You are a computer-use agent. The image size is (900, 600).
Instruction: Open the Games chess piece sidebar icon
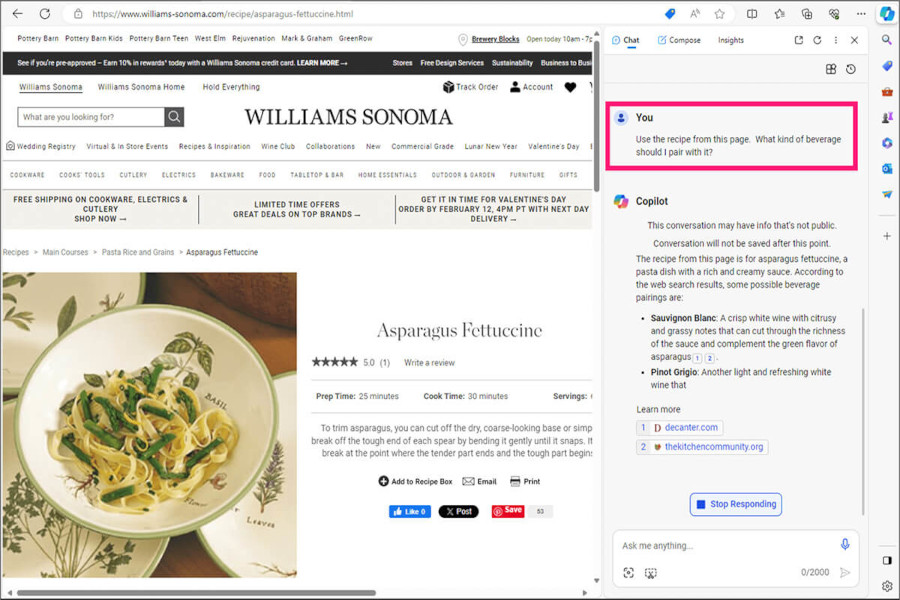click(x=887, y=118)
